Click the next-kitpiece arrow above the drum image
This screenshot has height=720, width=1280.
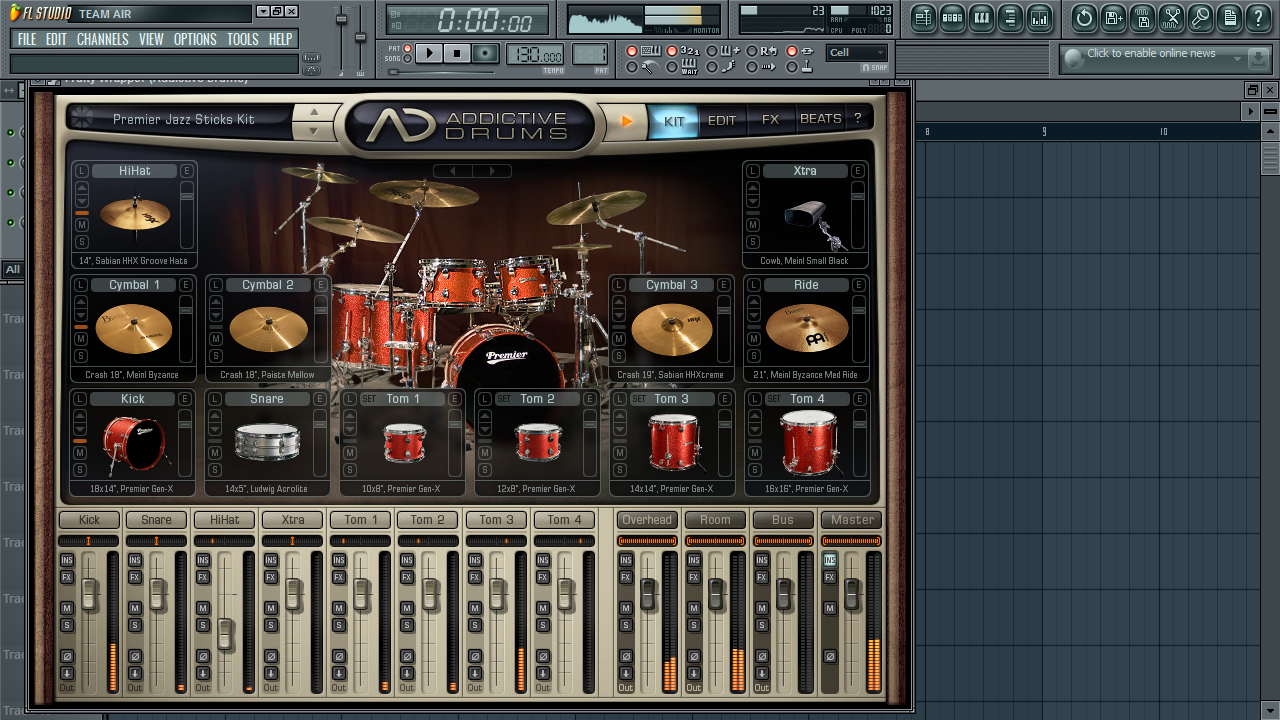[x=490, y=170]
